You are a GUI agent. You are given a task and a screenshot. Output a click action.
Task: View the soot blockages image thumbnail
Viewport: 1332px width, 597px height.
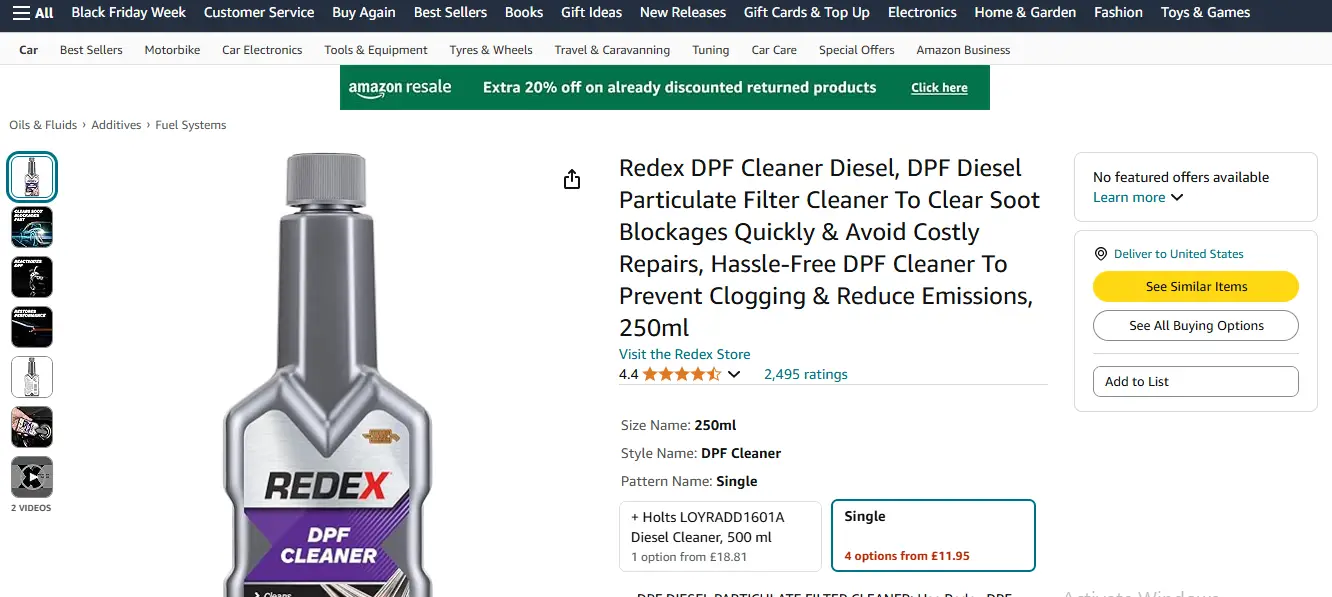32,227
